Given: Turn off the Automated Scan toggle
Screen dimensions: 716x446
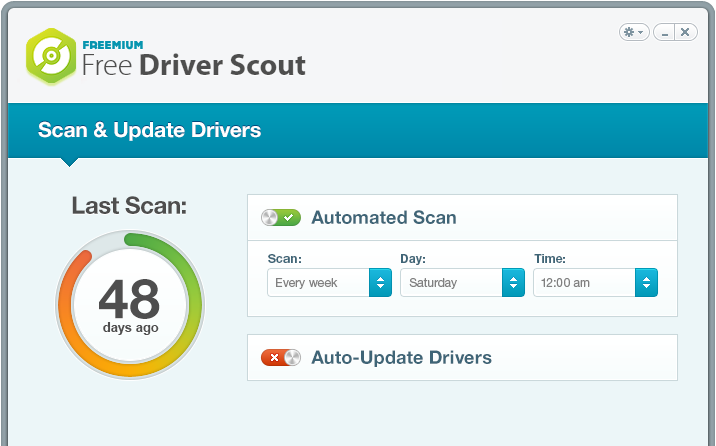Looking at the screenshot, I should [281, 218].
